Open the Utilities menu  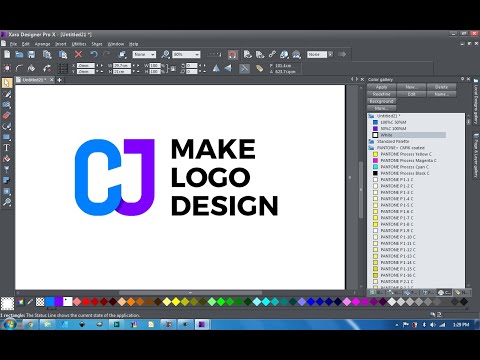79,44
